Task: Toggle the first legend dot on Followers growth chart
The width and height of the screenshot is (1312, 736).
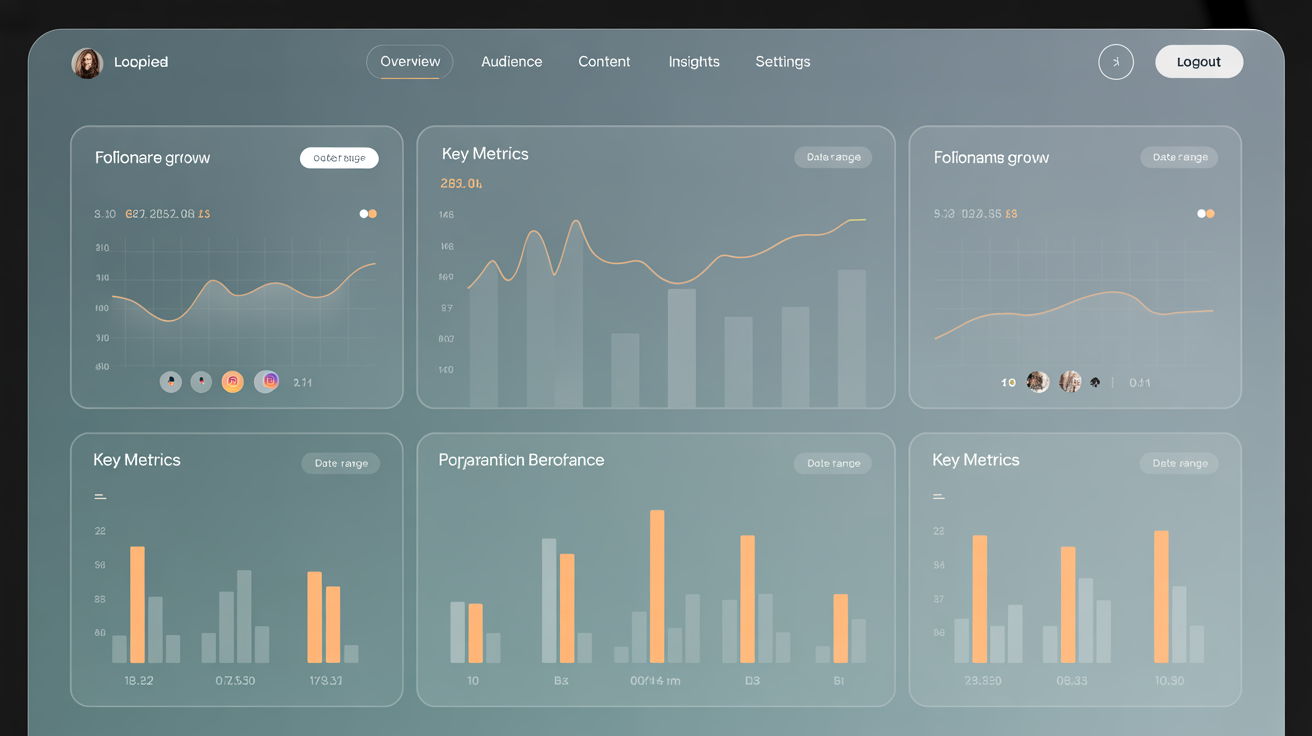Action: [362, 213]
